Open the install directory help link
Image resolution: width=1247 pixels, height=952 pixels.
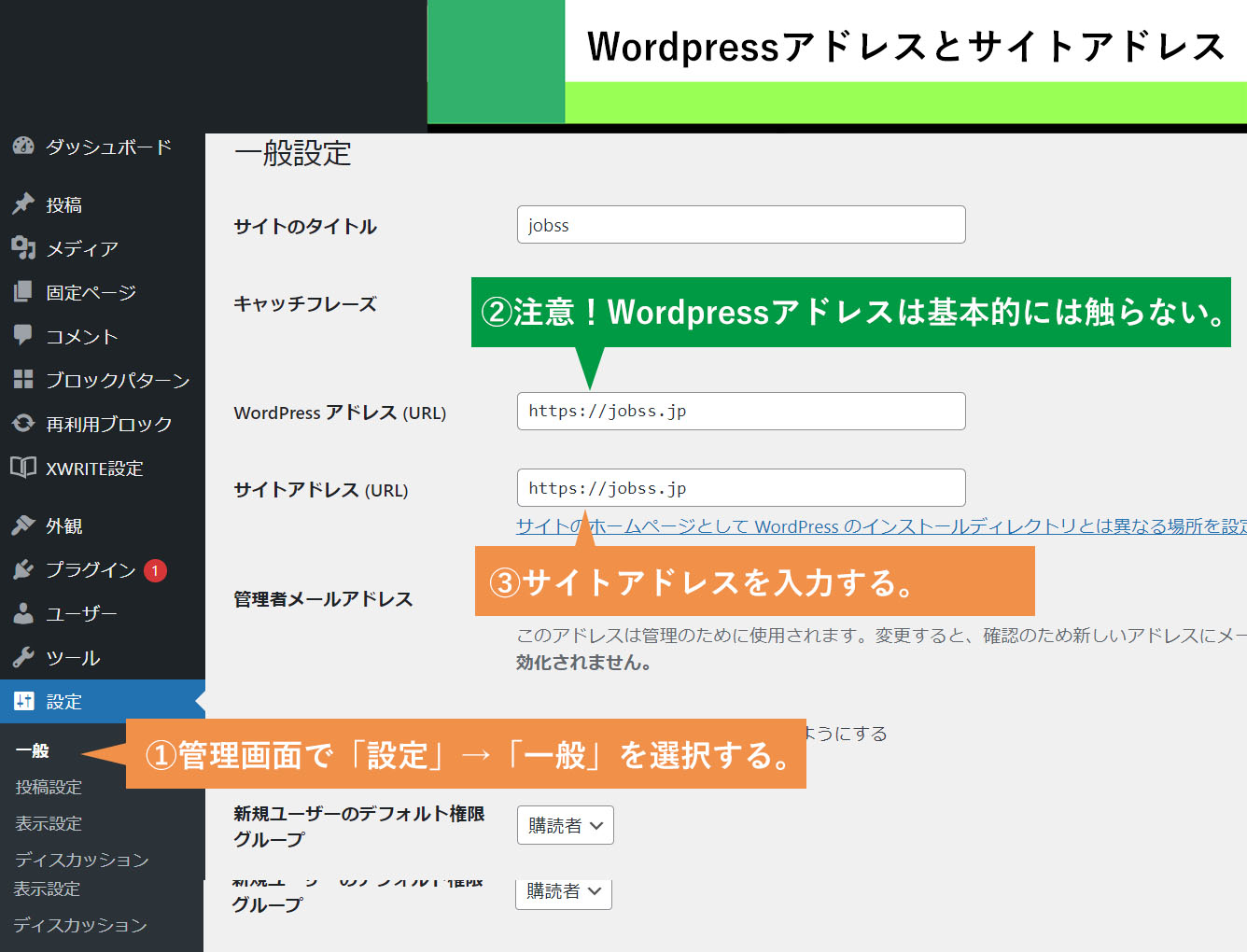[881, 526]
